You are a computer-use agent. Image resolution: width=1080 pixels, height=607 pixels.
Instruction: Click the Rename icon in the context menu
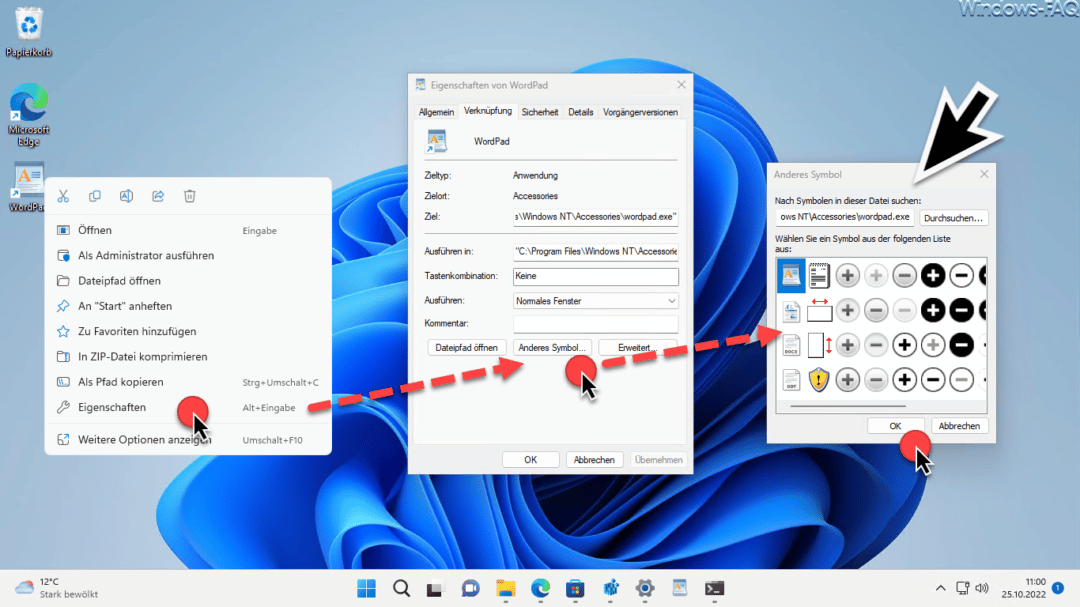click(127, 196)
